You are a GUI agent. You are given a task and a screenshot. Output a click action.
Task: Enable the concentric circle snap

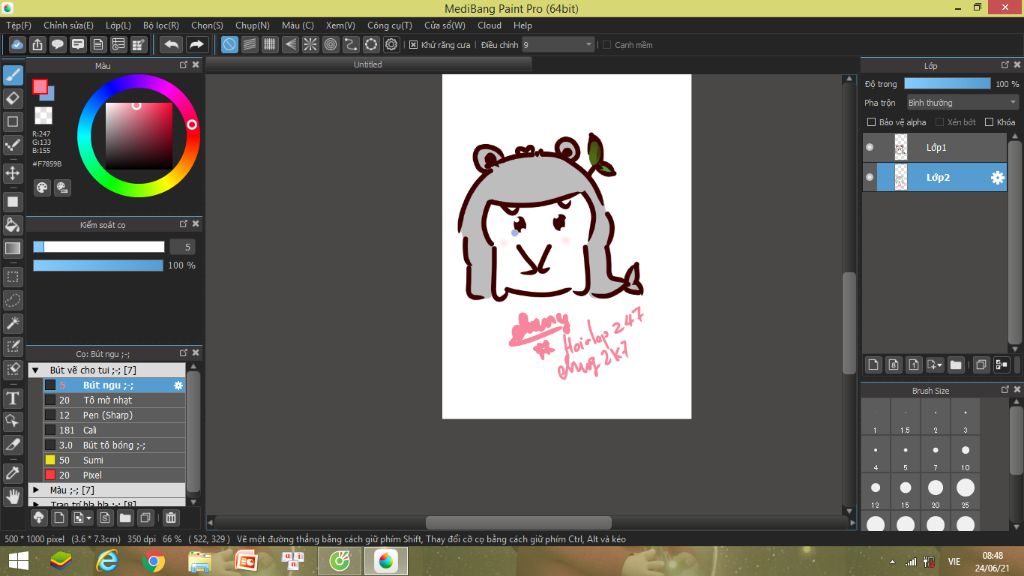pos(330,44)
